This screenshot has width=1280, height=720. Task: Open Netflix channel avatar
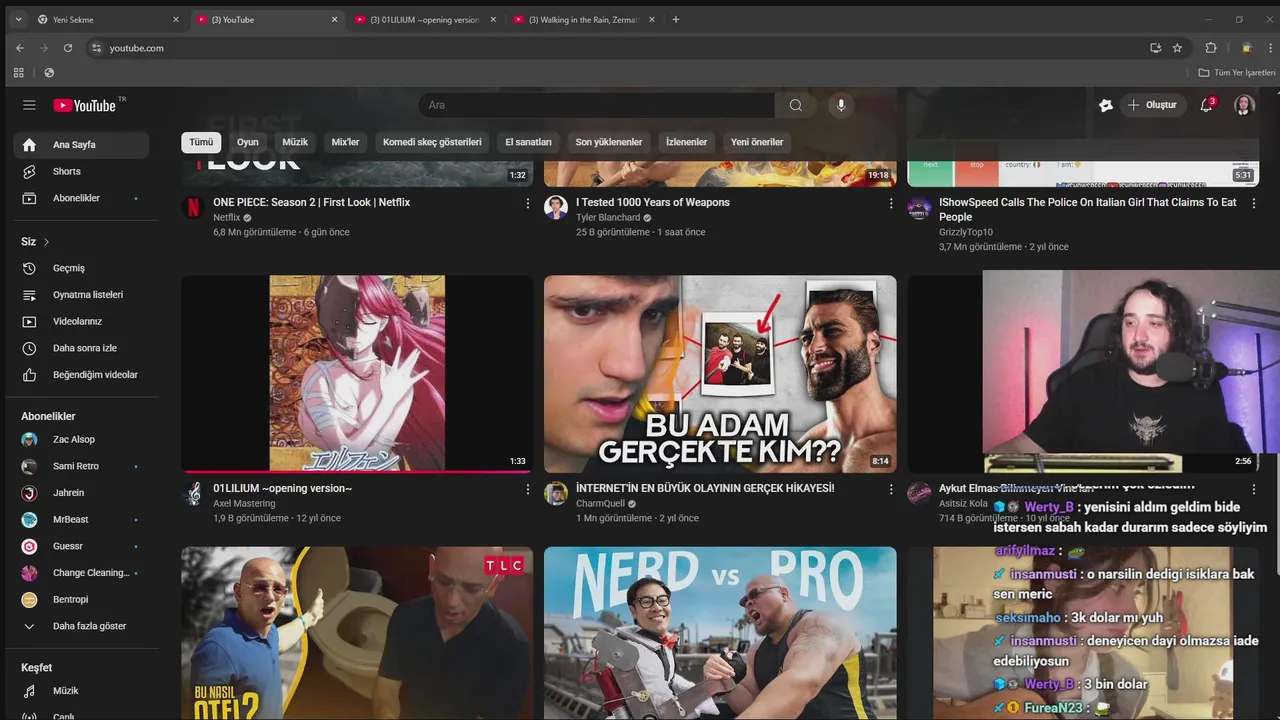click(x=193, y=207)
